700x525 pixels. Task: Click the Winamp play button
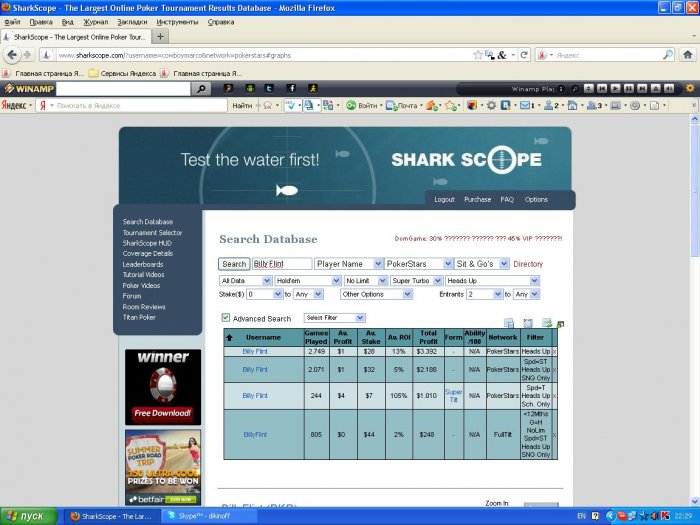pos(615,89)
